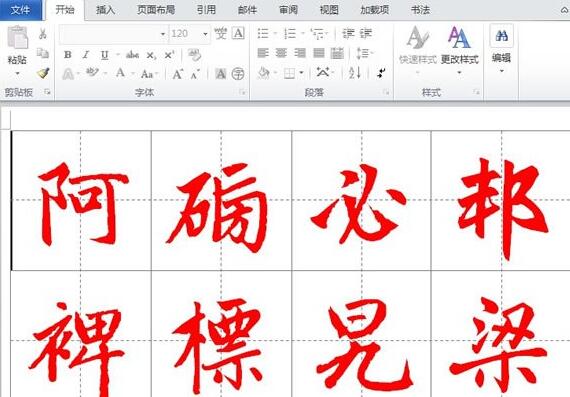Viewport: 570px width, 397px height.
Task: Switch to the 视图 (View) tab
Action: [329, 10]
